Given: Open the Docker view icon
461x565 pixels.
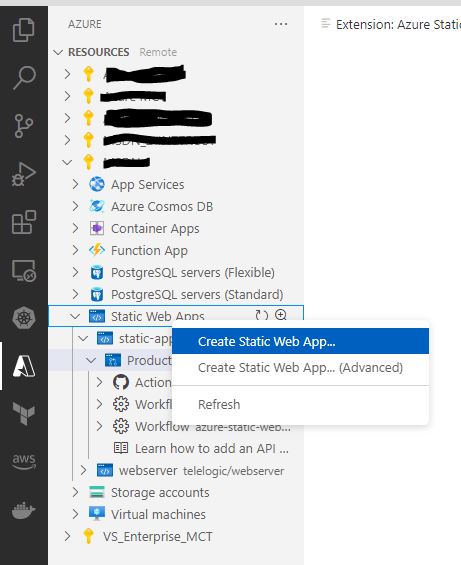Looking at the screenshot, I should (24, 510).
